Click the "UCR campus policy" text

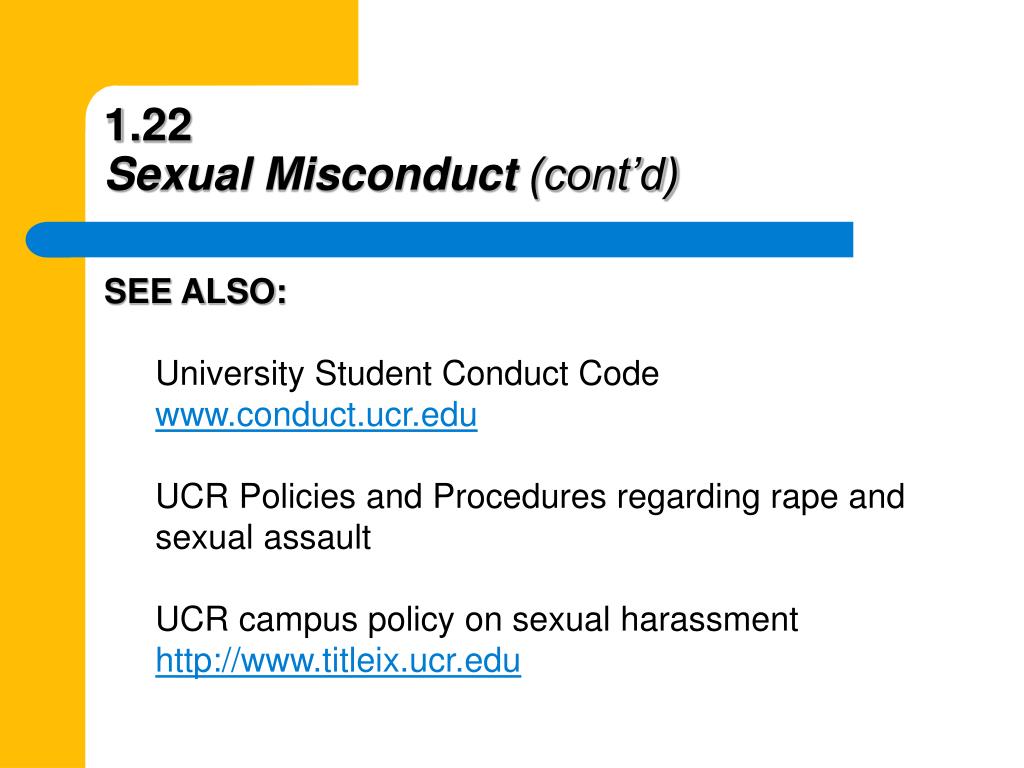[305, 620]
